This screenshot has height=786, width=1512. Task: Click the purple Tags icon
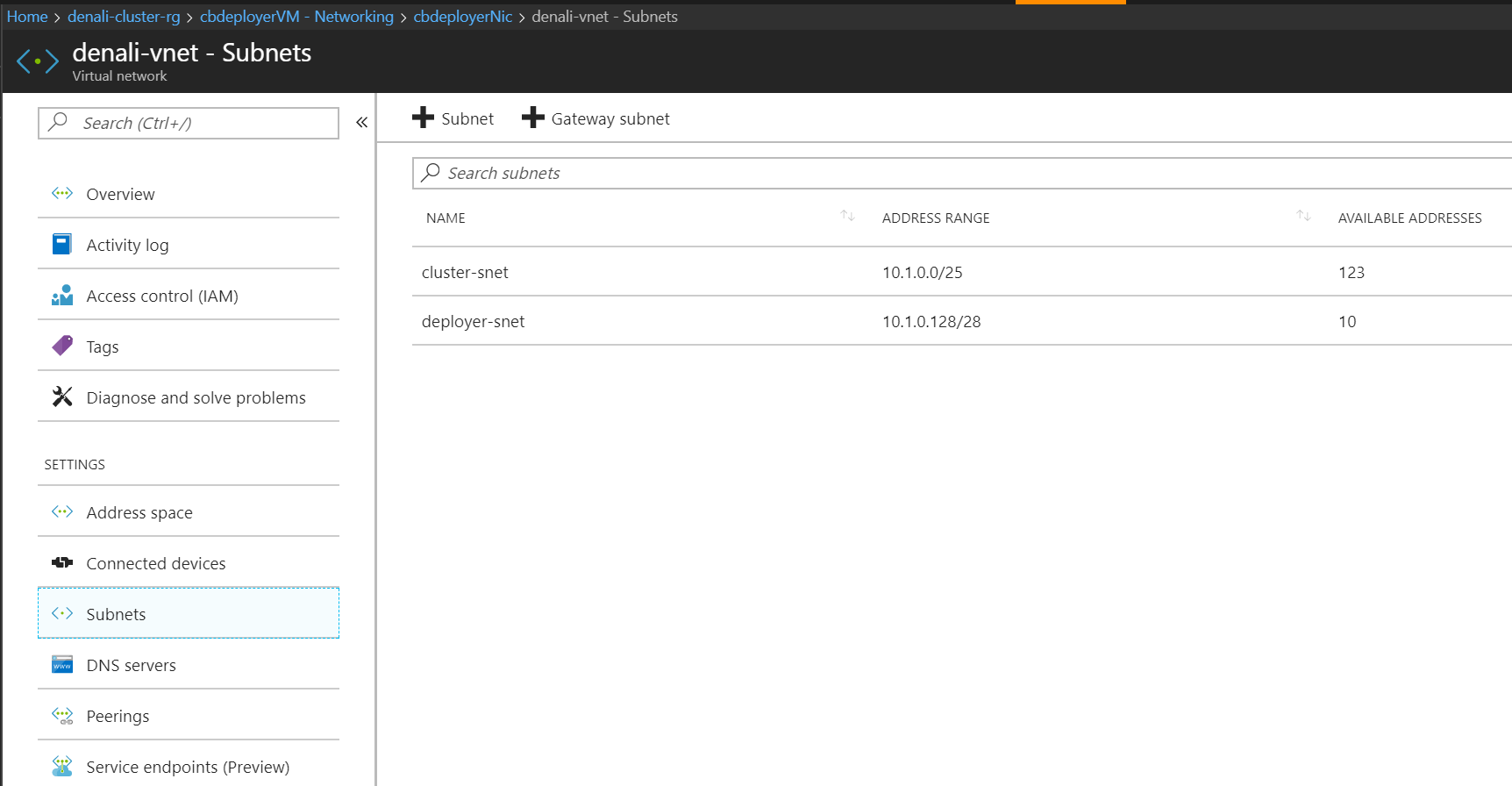62,346
